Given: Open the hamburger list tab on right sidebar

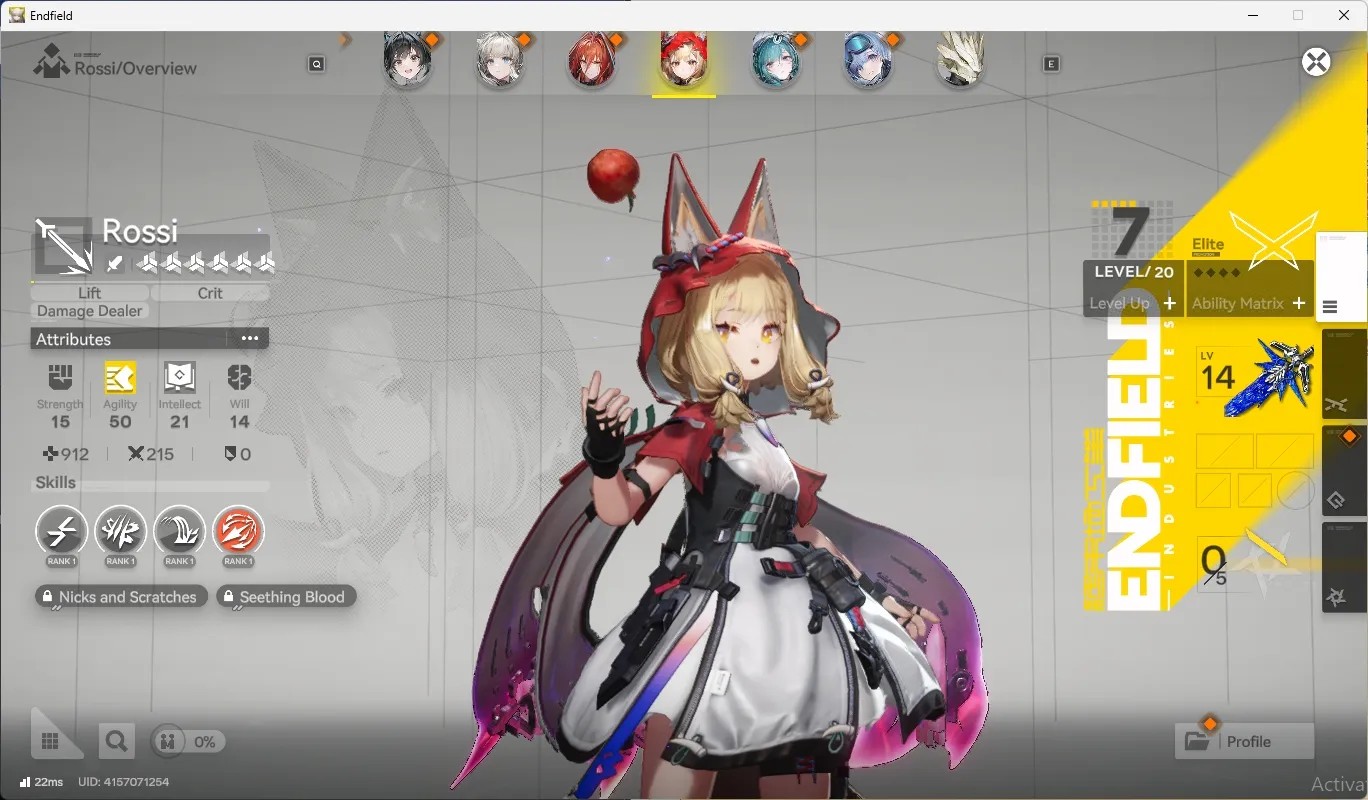Looking at the screenshot, I should 1330,307.
